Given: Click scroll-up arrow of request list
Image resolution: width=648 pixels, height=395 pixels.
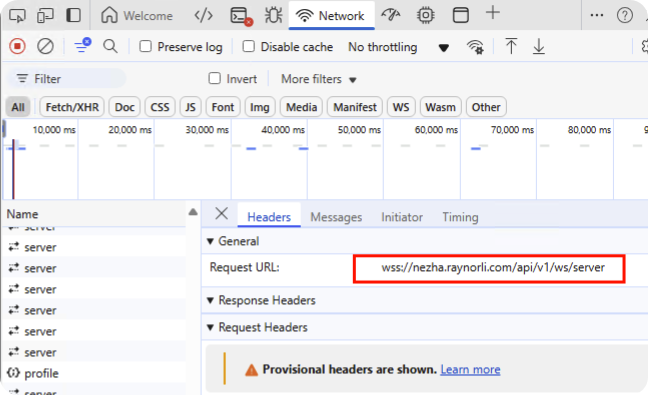Looking at the screenshot, I should [x=193, y=212].
